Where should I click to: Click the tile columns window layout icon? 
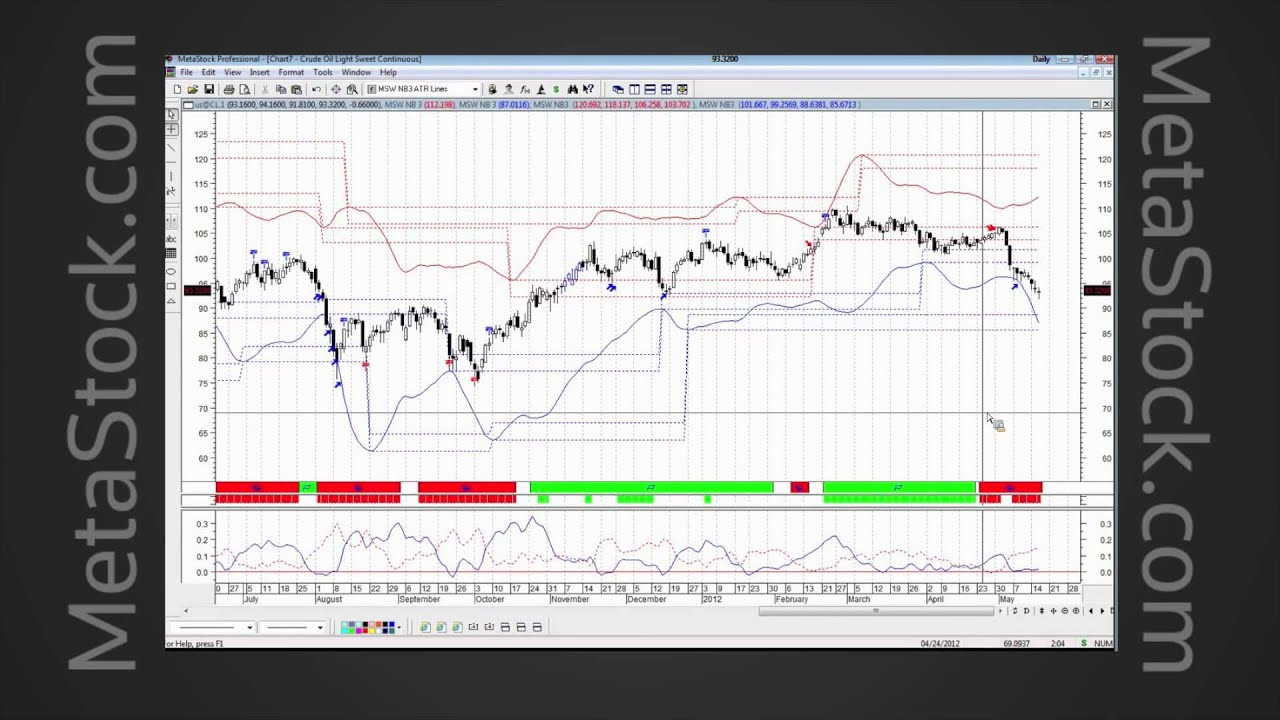[634, 89]
